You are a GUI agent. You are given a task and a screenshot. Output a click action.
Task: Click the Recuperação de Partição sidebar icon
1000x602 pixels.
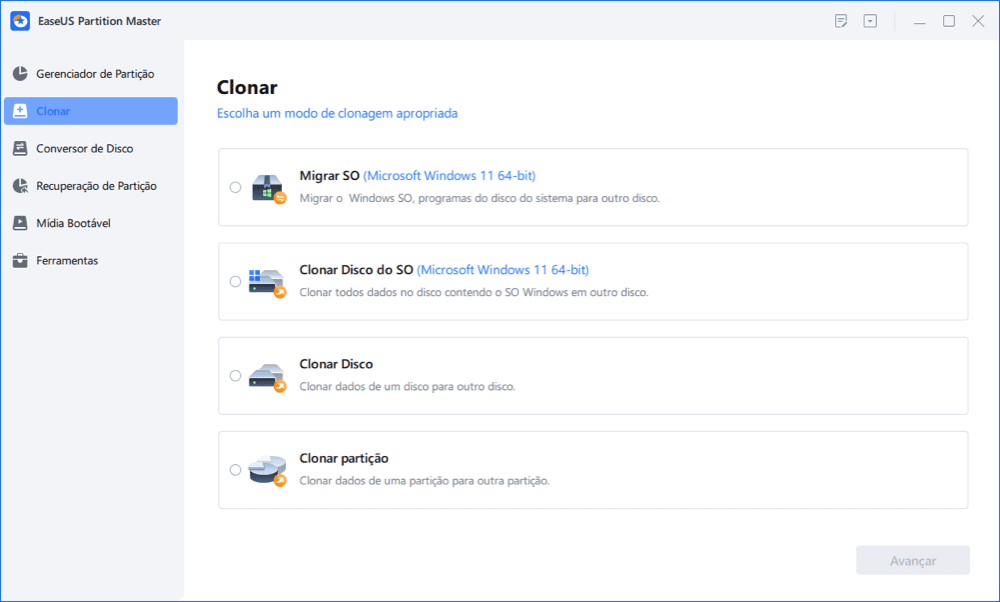(20, 186)
